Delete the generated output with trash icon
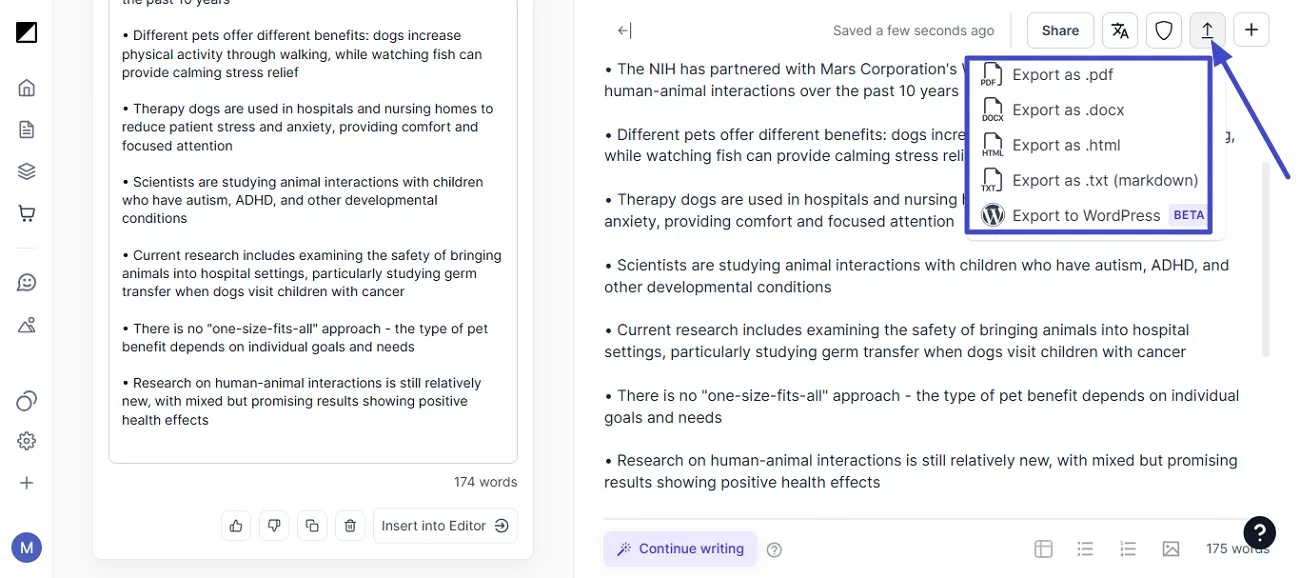This screenshot has height=578, width=1300. (x=350, y=525)
